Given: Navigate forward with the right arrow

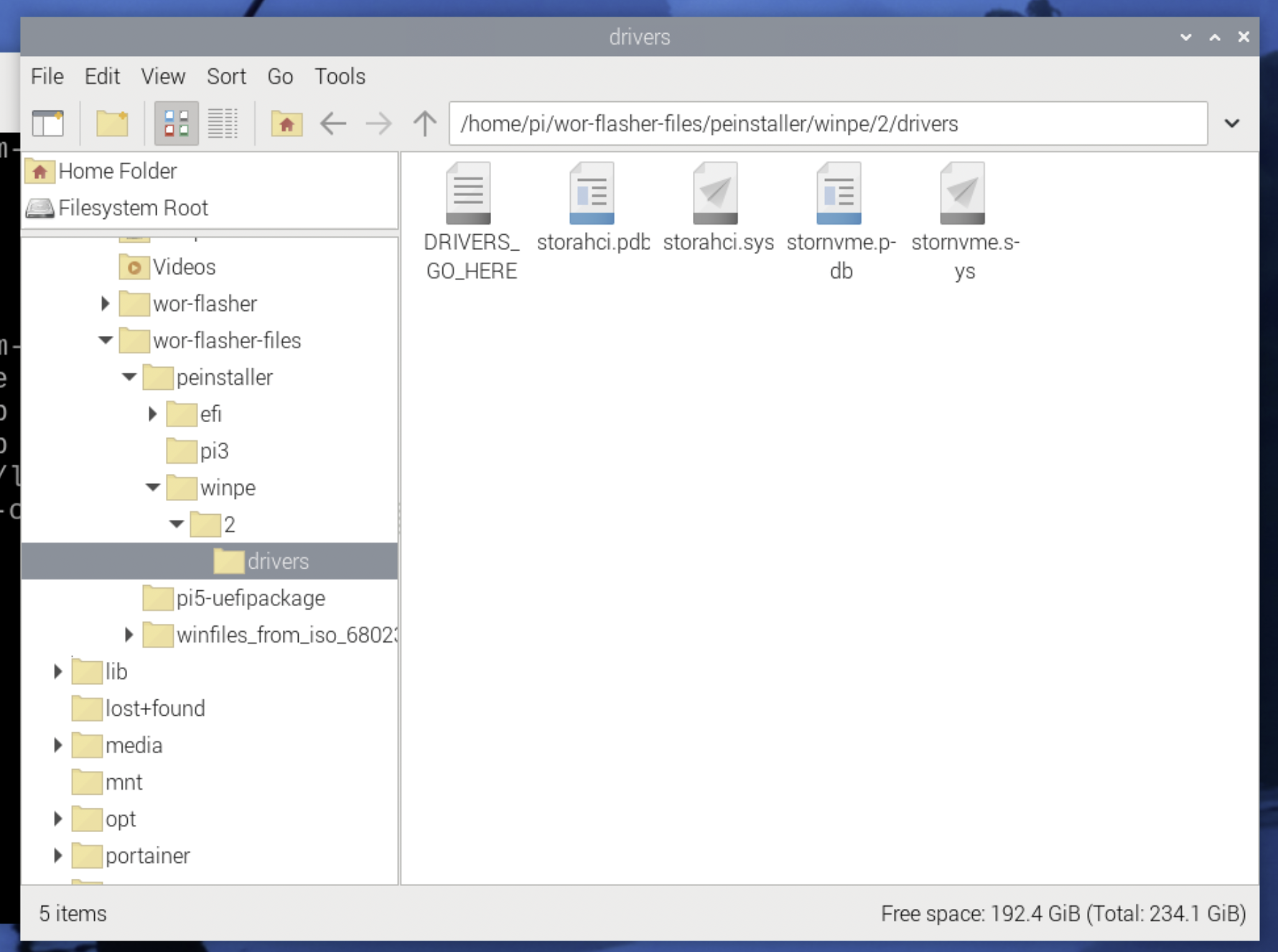Looking at the screenshot, I should [x=378, y=123].
